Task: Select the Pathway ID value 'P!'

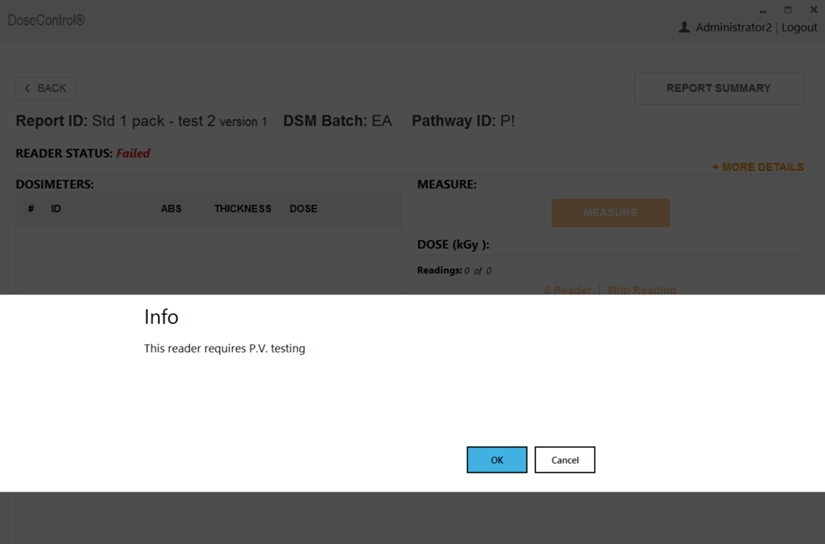Action: [507, 121]
